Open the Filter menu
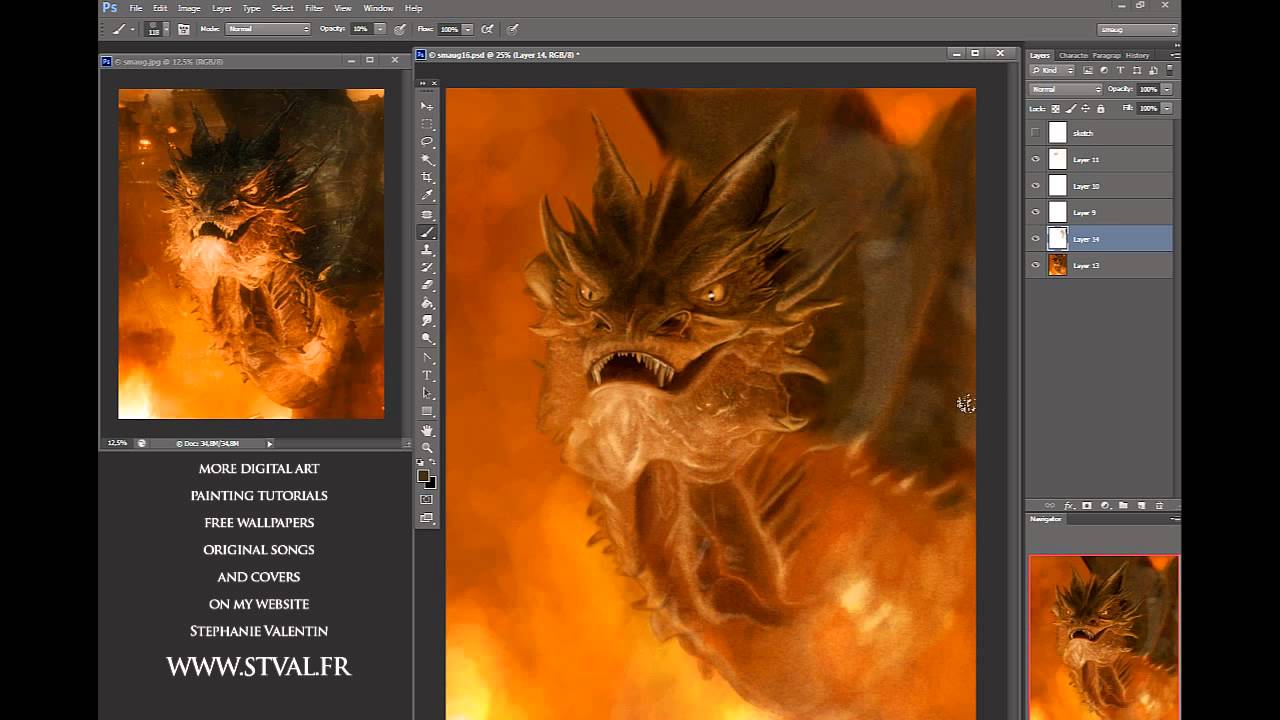Viewport: 1280px width, 720px height. pyautogui.click(x=314, y=8)
